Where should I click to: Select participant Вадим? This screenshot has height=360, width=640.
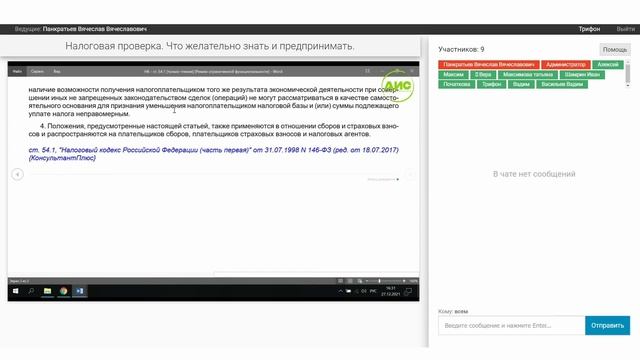(521, 84)
